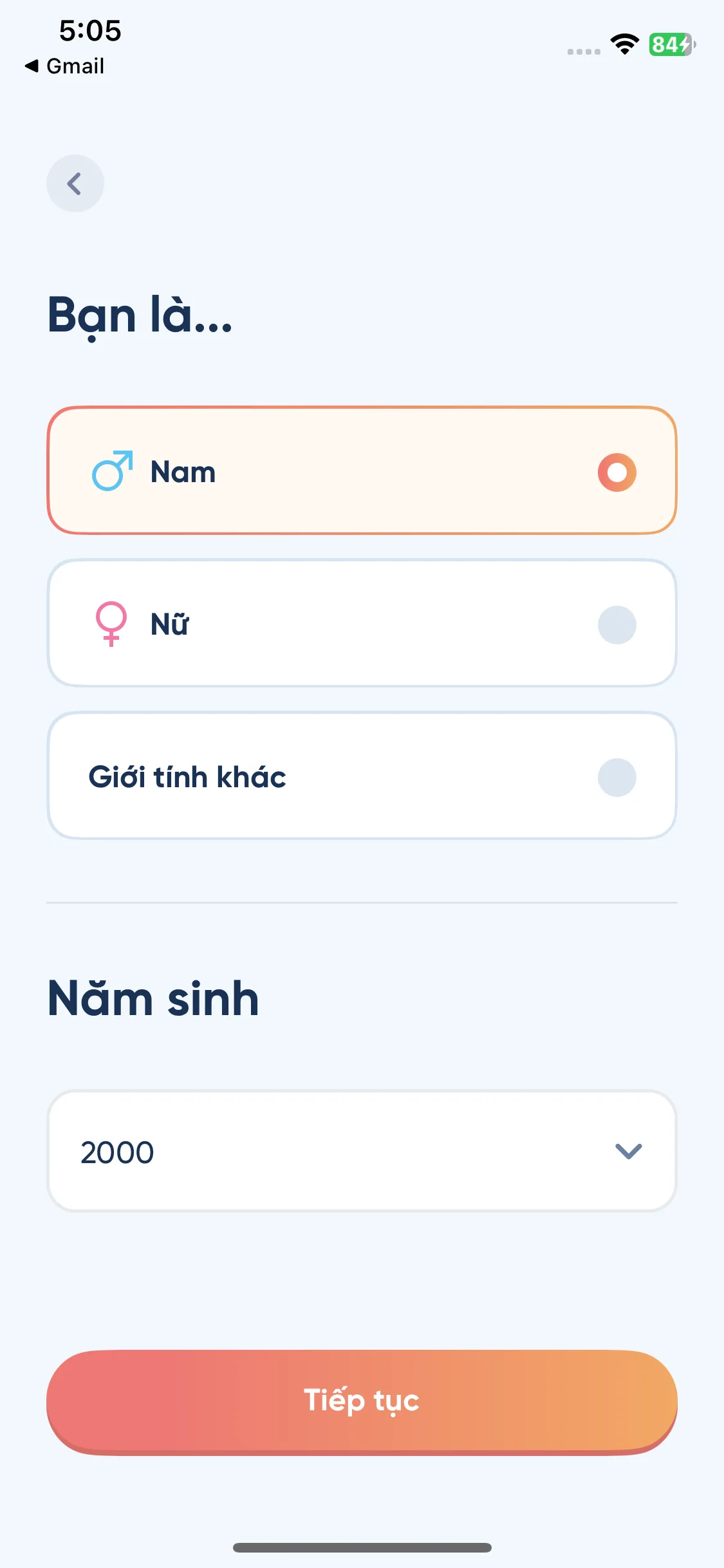Choose the Giới tính khác radio button
Screen dimensions: 724x1568
tap(617, 777)
